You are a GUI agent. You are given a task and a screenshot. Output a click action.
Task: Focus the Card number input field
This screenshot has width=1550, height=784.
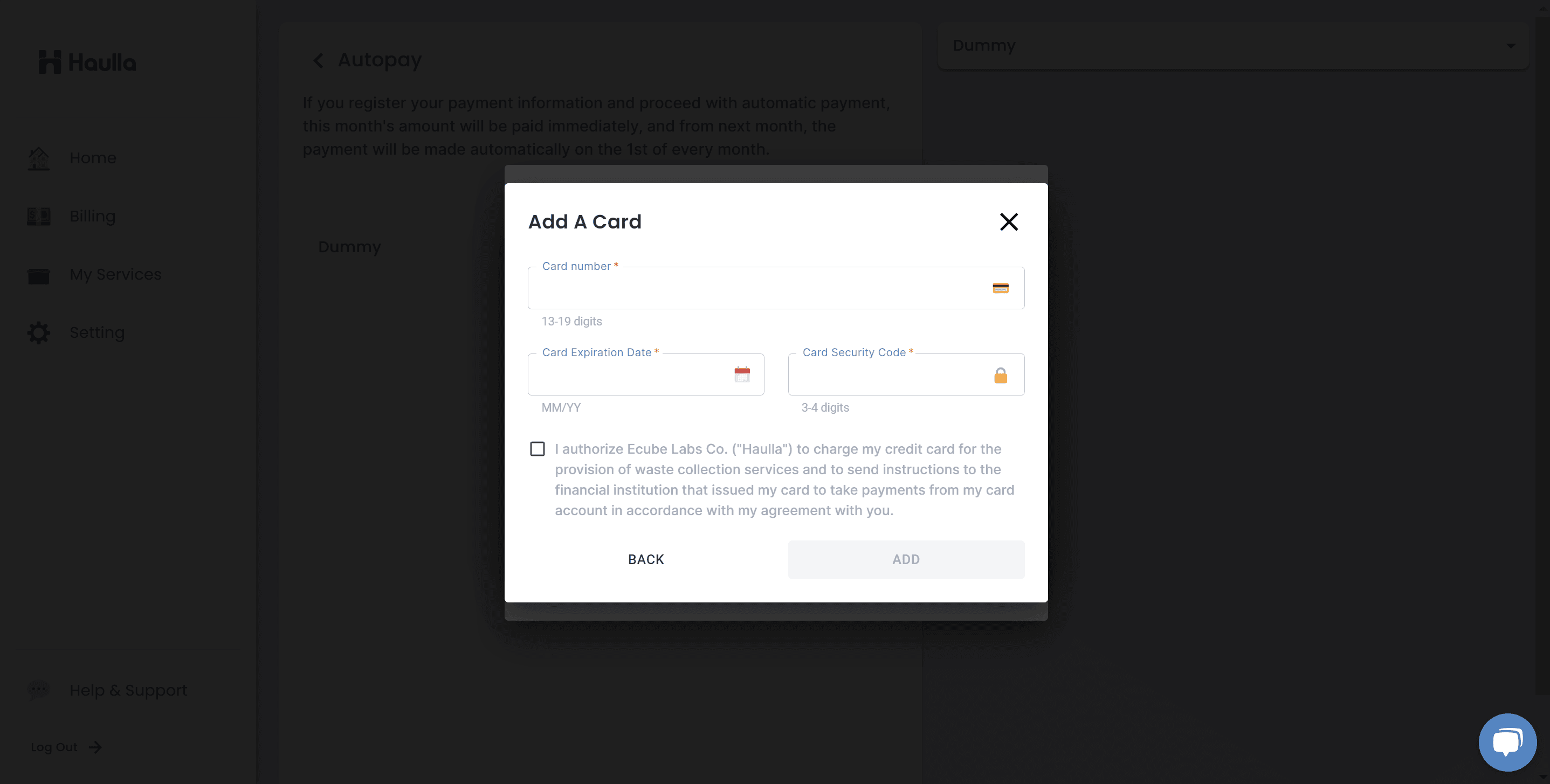tap(758, 289)
